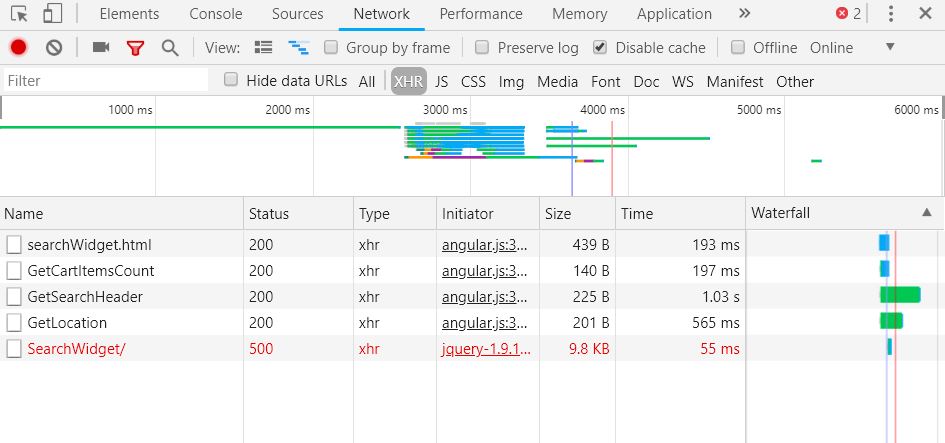Click the red record network log button

(18, 47)
